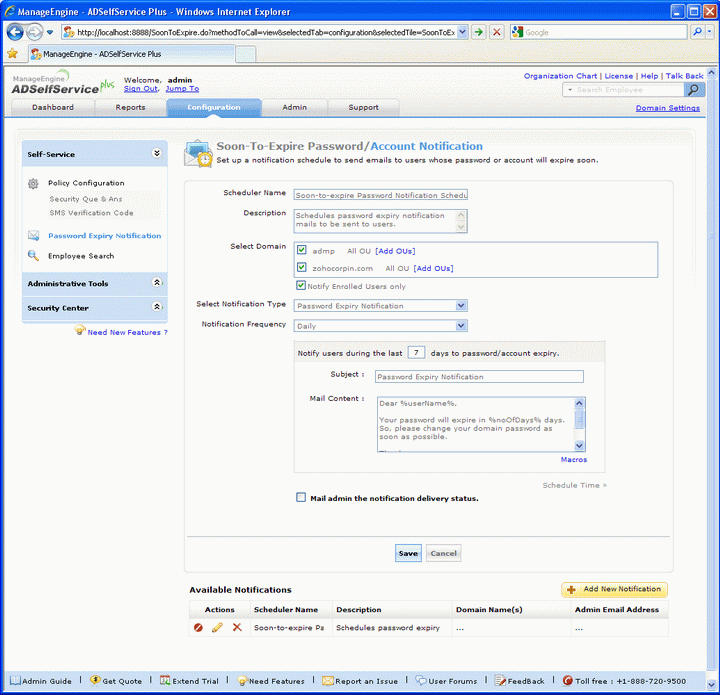Viewport: 720px width, 695px height.
Task: Open the search provider dropdown arrow
Action: 709,32
